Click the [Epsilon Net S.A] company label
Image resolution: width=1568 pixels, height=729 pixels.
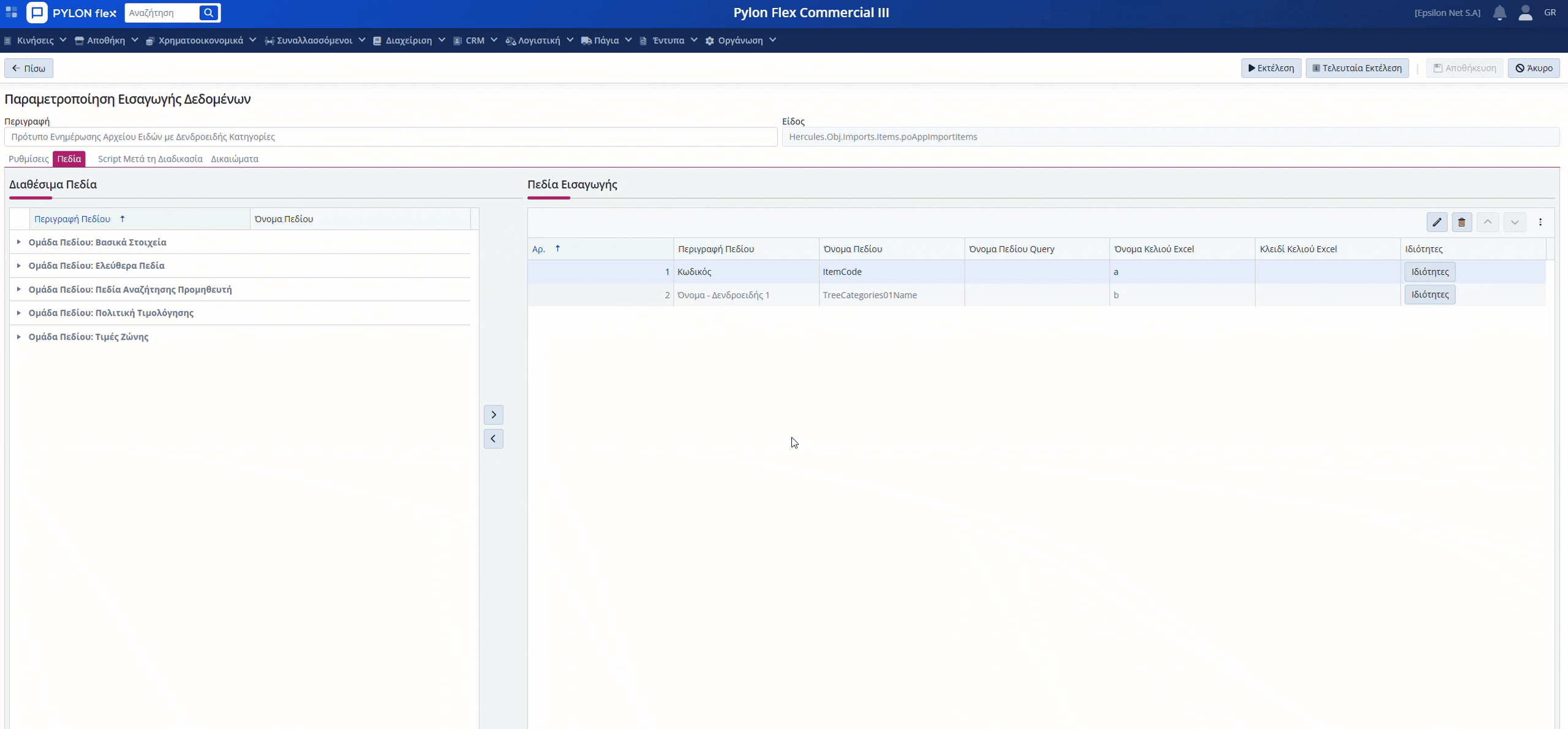click(x=1447, y=13)
